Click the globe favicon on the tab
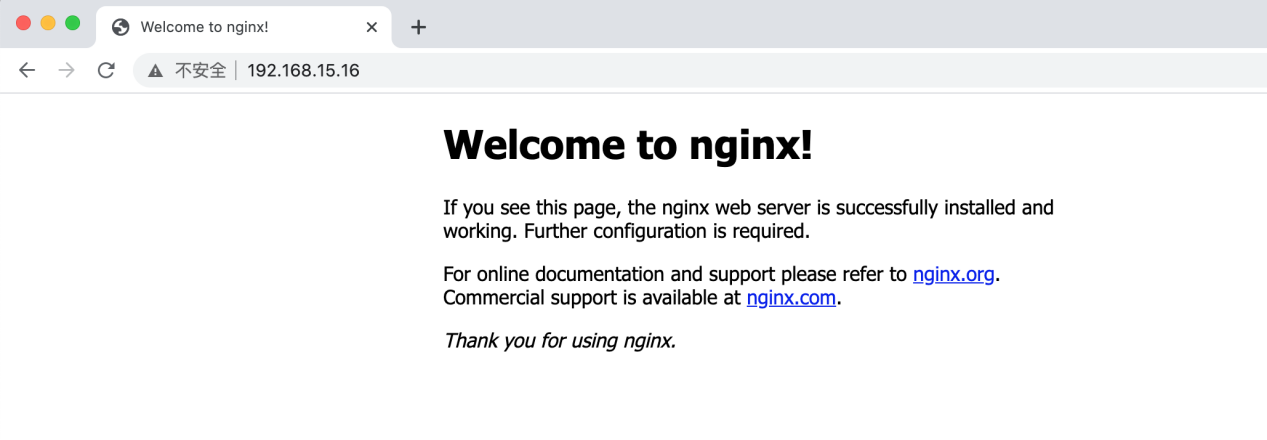Image resolution: width=1267 pixels, height=440 pixels. click(x=121, y=27)
